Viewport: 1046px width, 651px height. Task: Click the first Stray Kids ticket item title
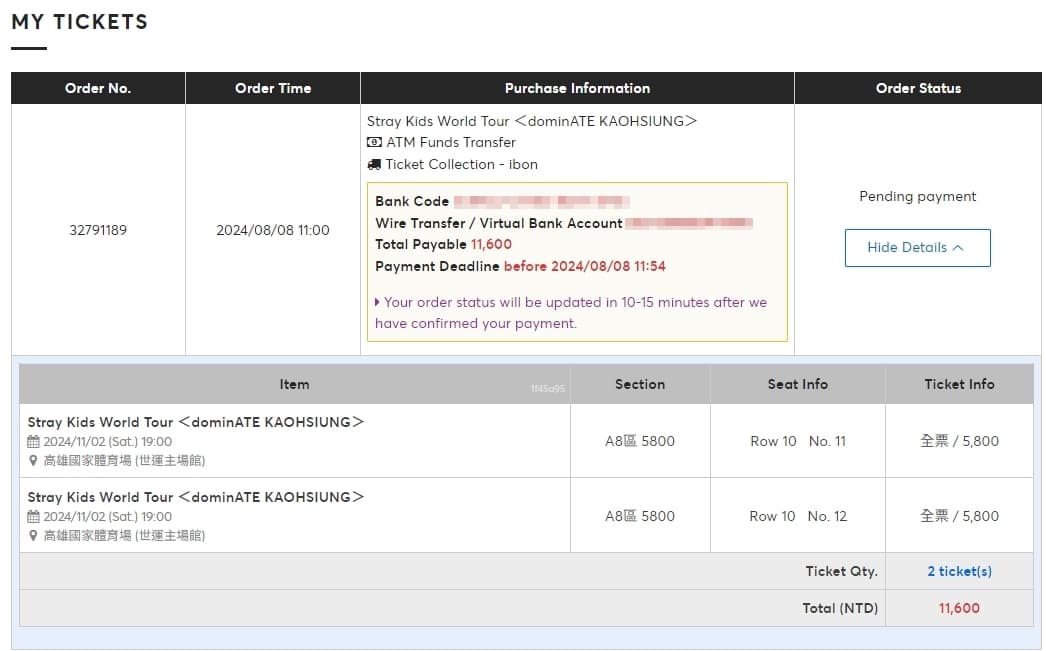pyautogui.click(x=196, y=422)
